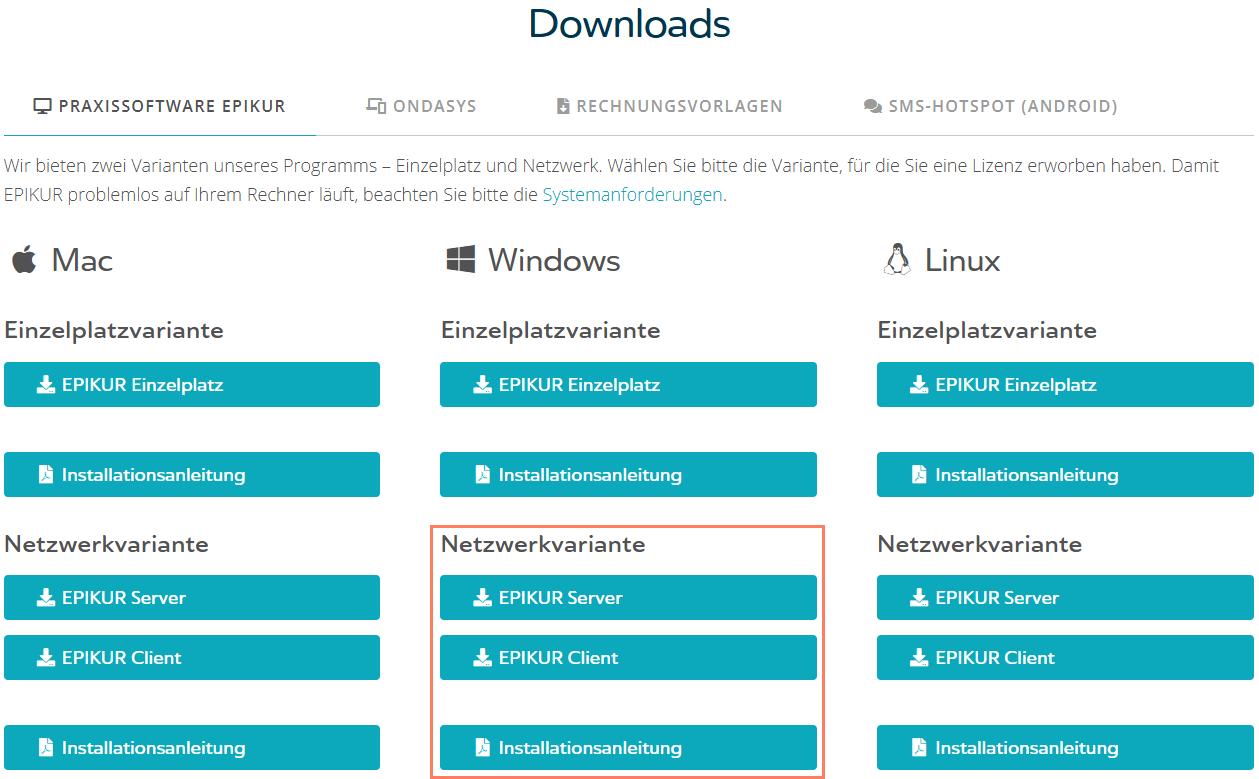Open Mac Netzwerkvariante Installationsanleitung
Viewport: 1259px width, 779px height.
click(192, 748)
